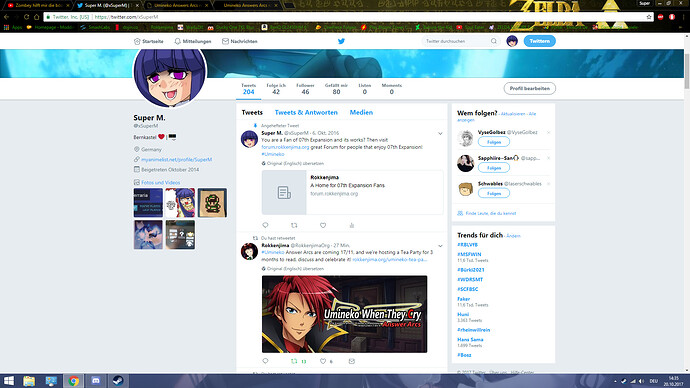Open Follower count
This screenshot has width=690, height=388.
coord(305,89)
